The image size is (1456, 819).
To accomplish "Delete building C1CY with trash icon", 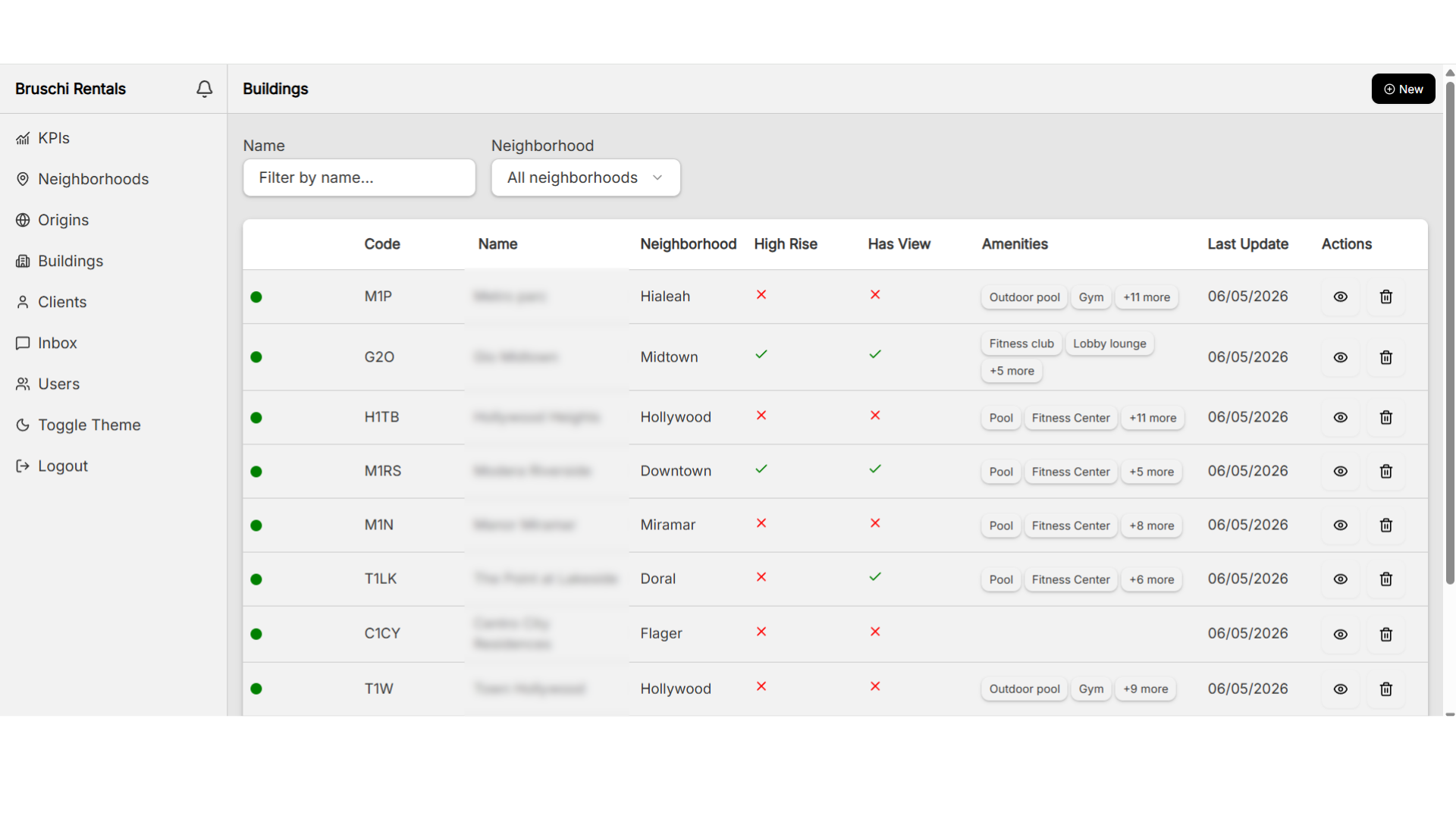I will point(1385,634).
